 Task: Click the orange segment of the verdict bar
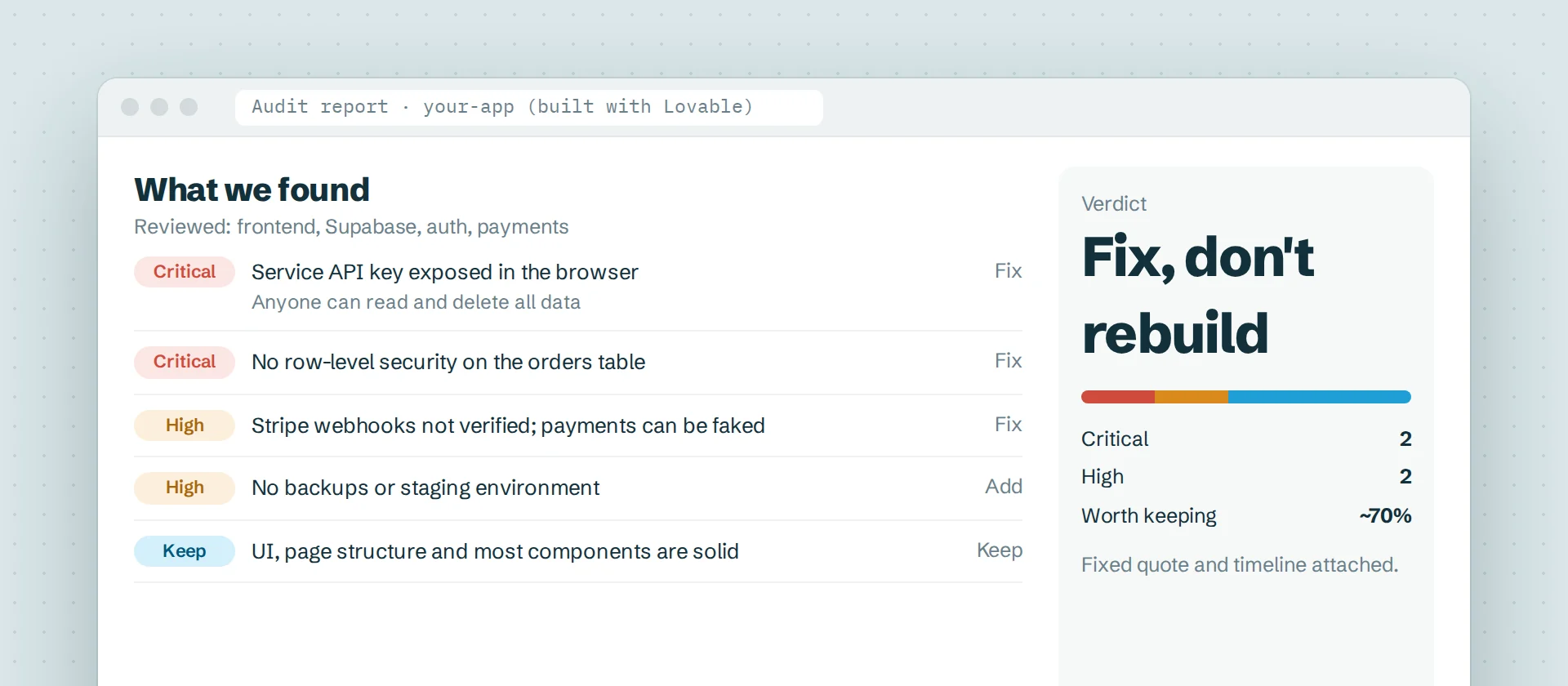(1192, 397)
